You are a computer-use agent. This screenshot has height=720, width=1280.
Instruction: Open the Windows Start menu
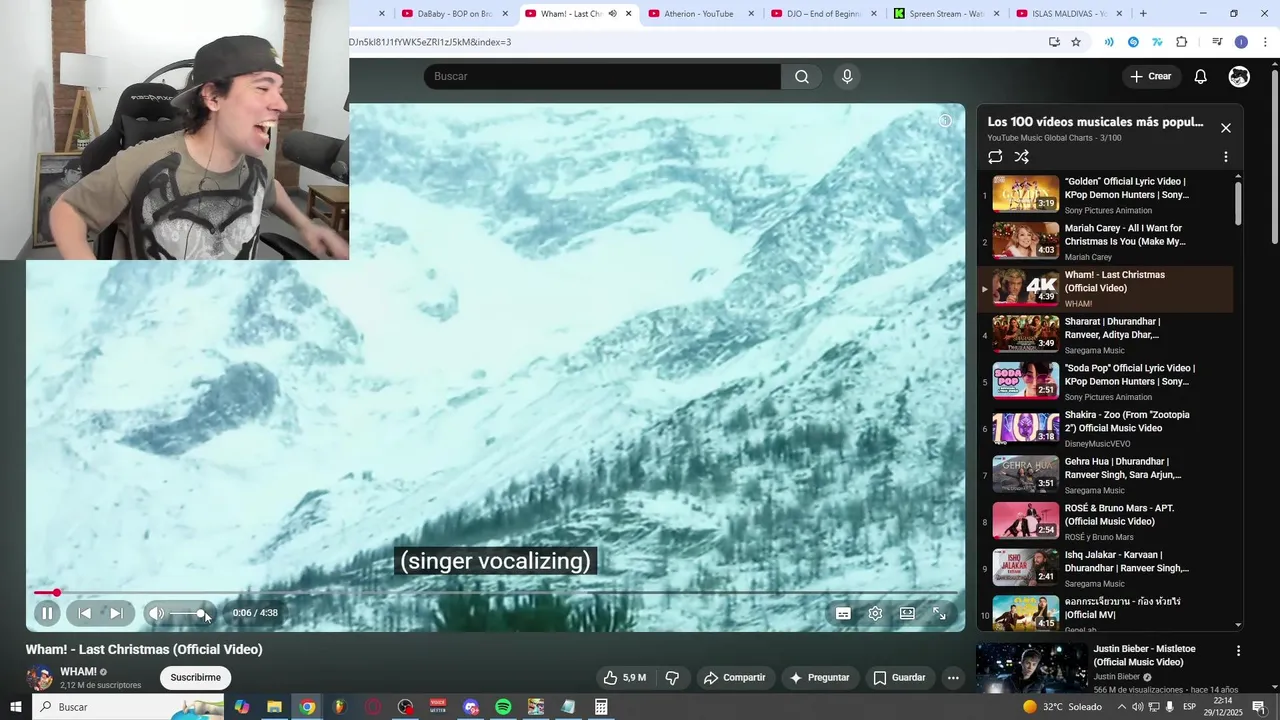click(16, 707)
